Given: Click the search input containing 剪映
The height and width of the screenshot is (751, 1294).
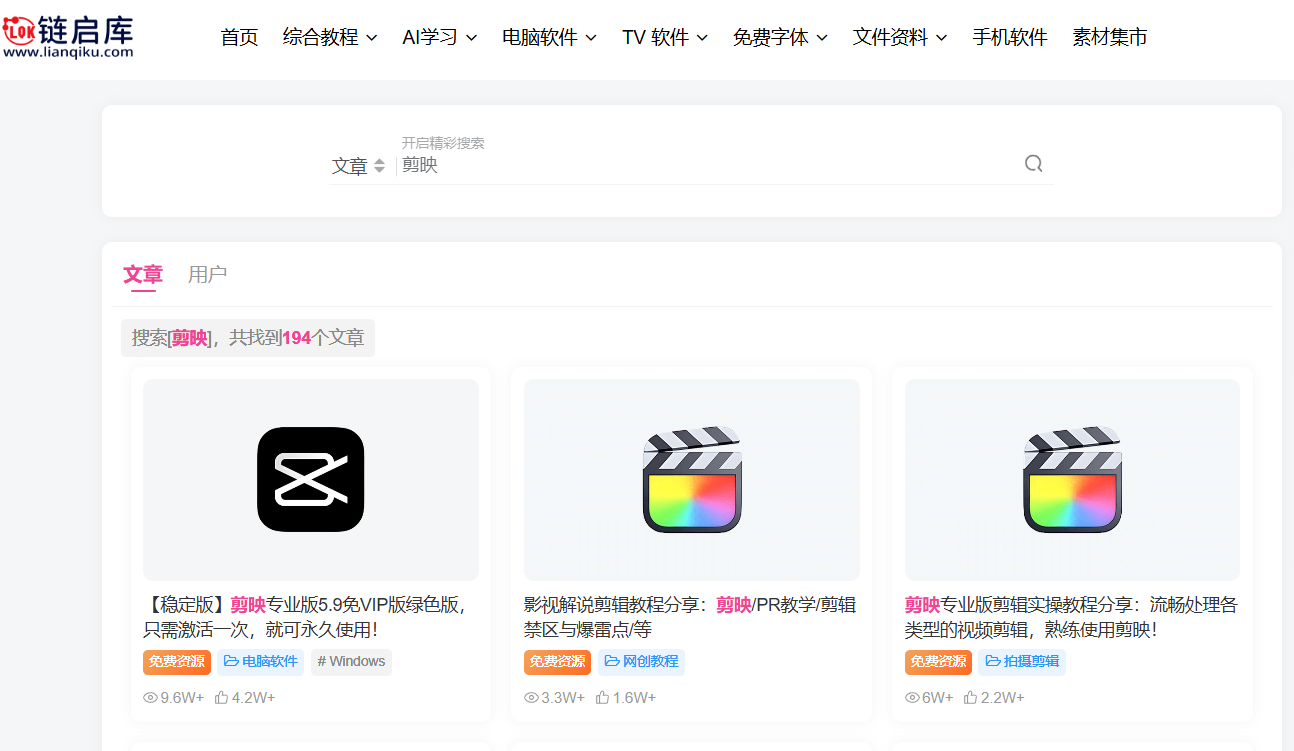Looking at the screenshot, I should click(705, 165).
